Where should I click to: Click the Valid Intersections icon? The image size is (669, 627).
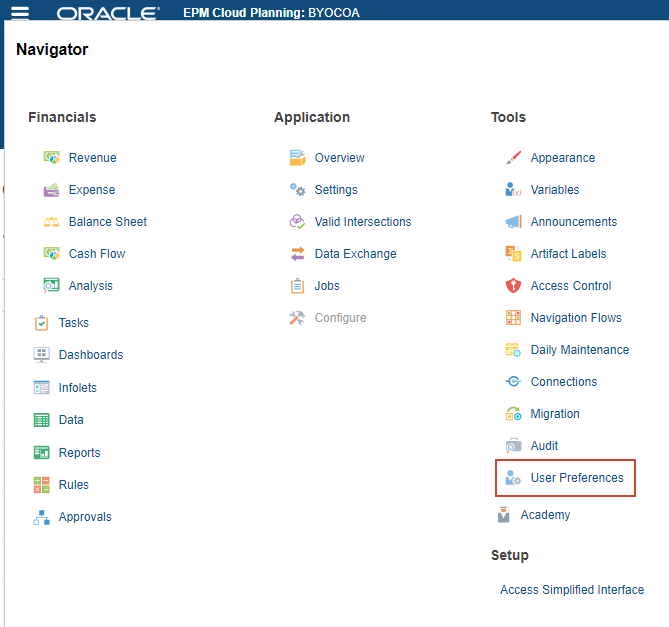(x=297, y=222)
